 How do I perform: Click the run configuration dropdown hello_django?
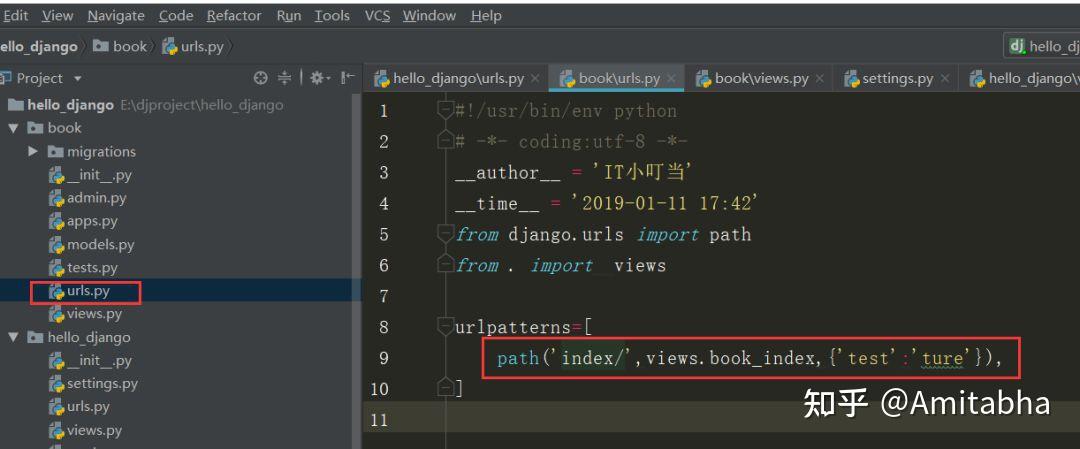click(x=1042, y=46)
